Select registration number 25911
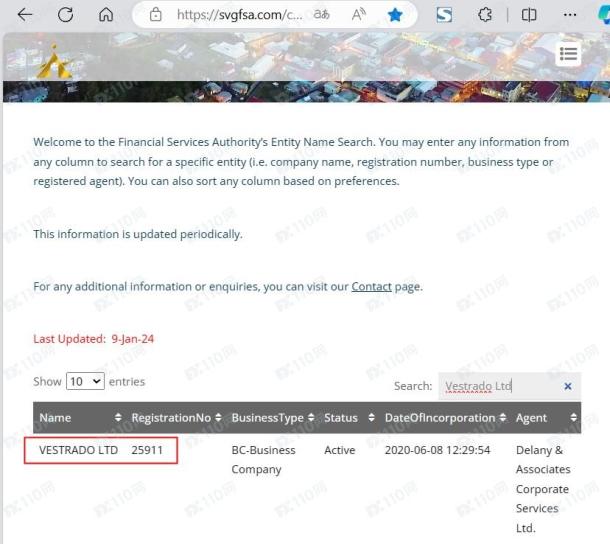This screenshot has width=610, height=544. (147, 450)
